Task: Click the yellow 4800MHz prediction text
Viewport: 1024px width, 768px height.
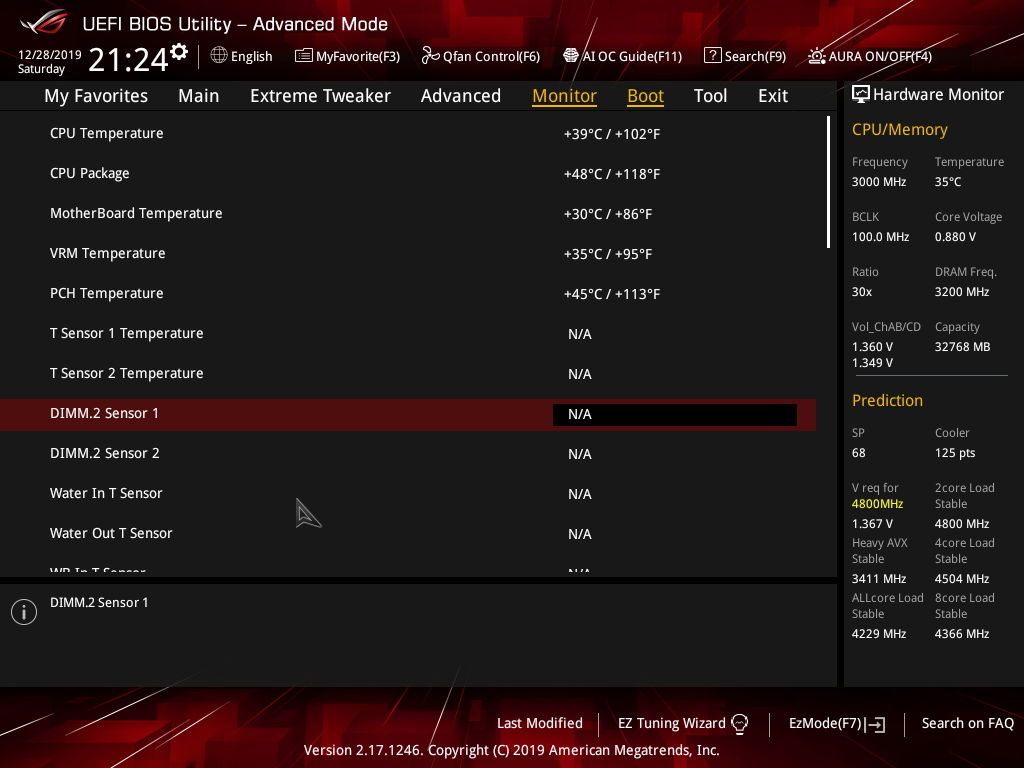Action: pyautogui.click(x=877, y=504)
